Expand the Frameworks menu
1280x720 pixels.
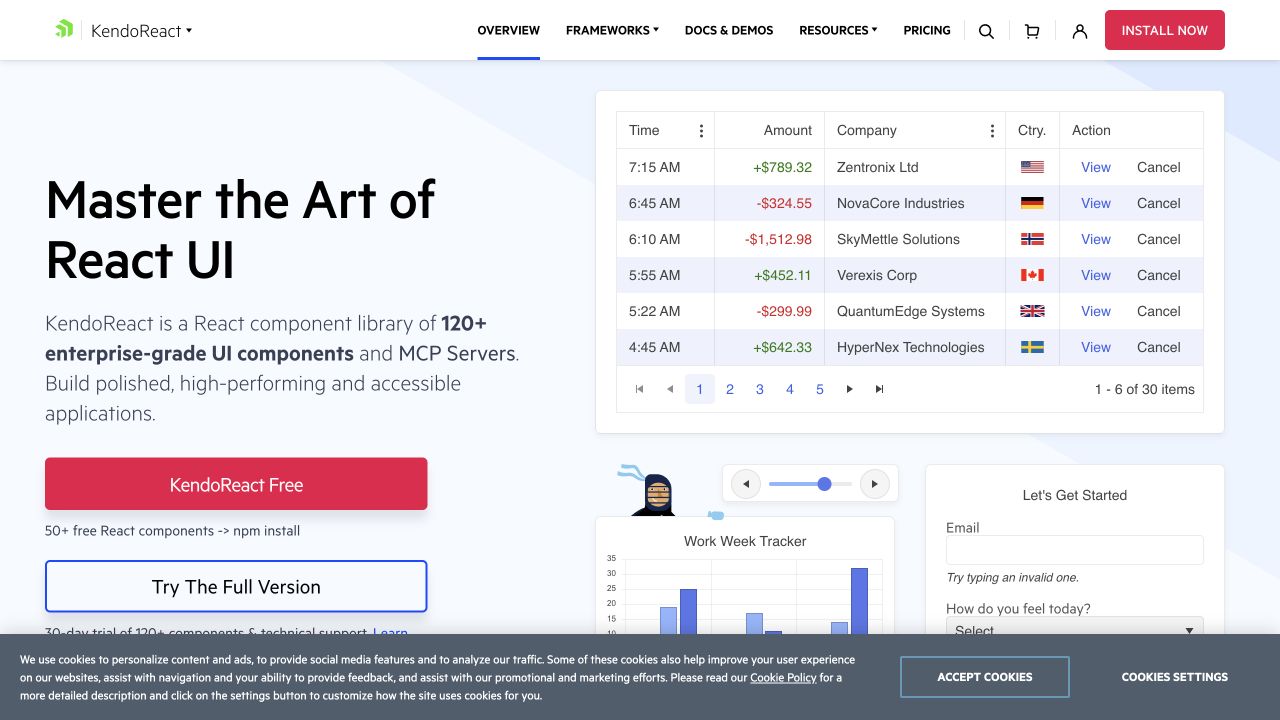coord(612,30)
